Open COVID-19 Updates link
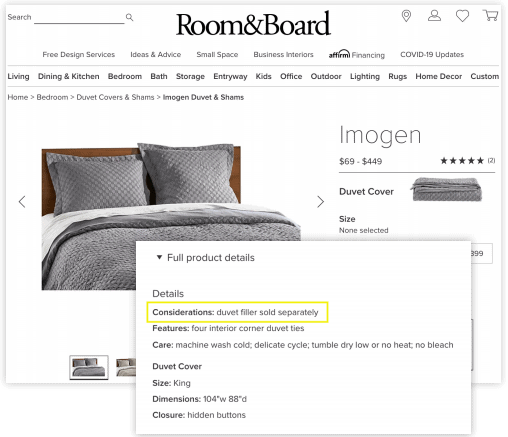 click(x=432, y=54)
